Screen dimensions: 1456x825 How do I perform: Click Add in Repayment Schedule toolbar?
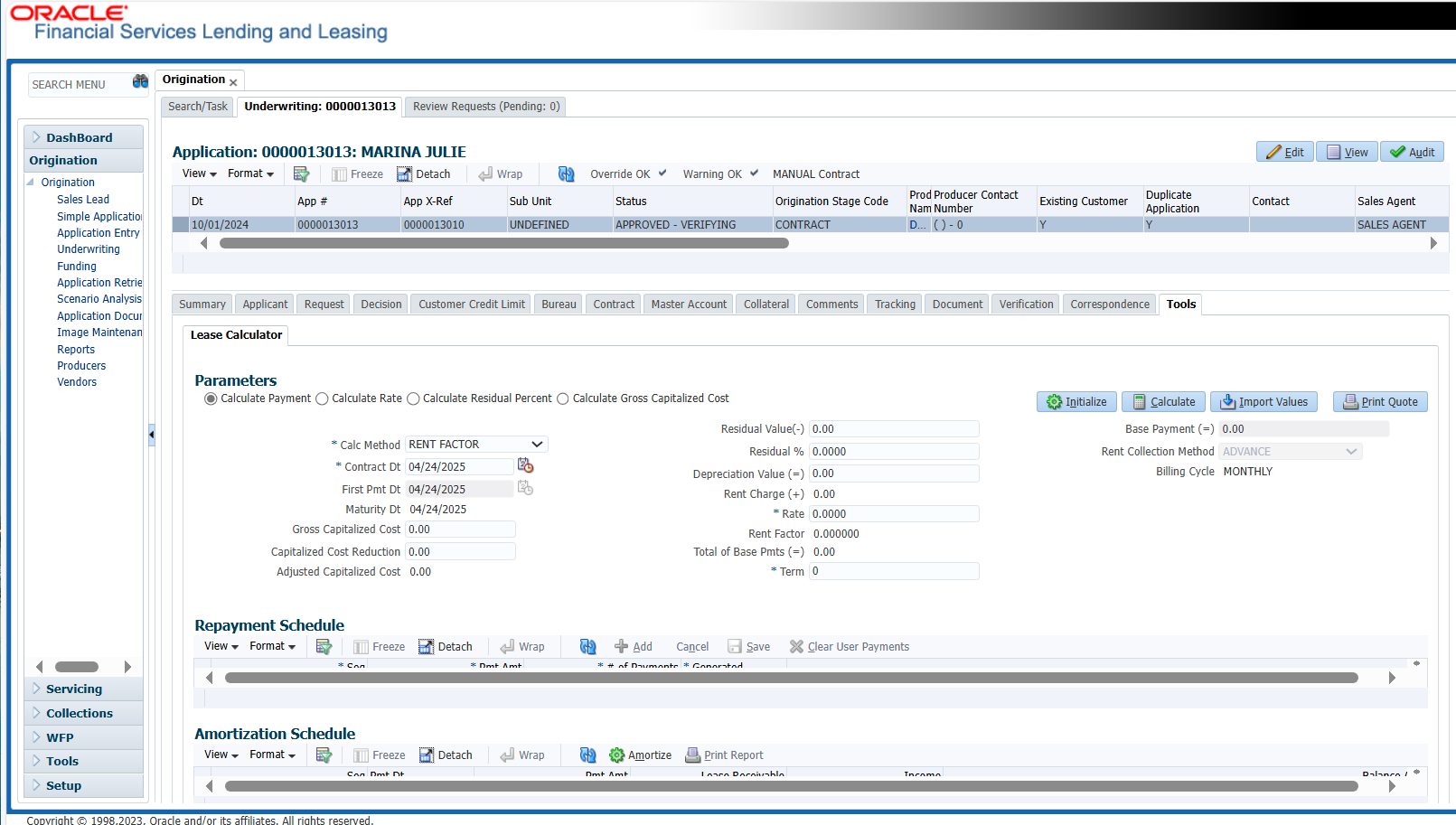(634, 647)
